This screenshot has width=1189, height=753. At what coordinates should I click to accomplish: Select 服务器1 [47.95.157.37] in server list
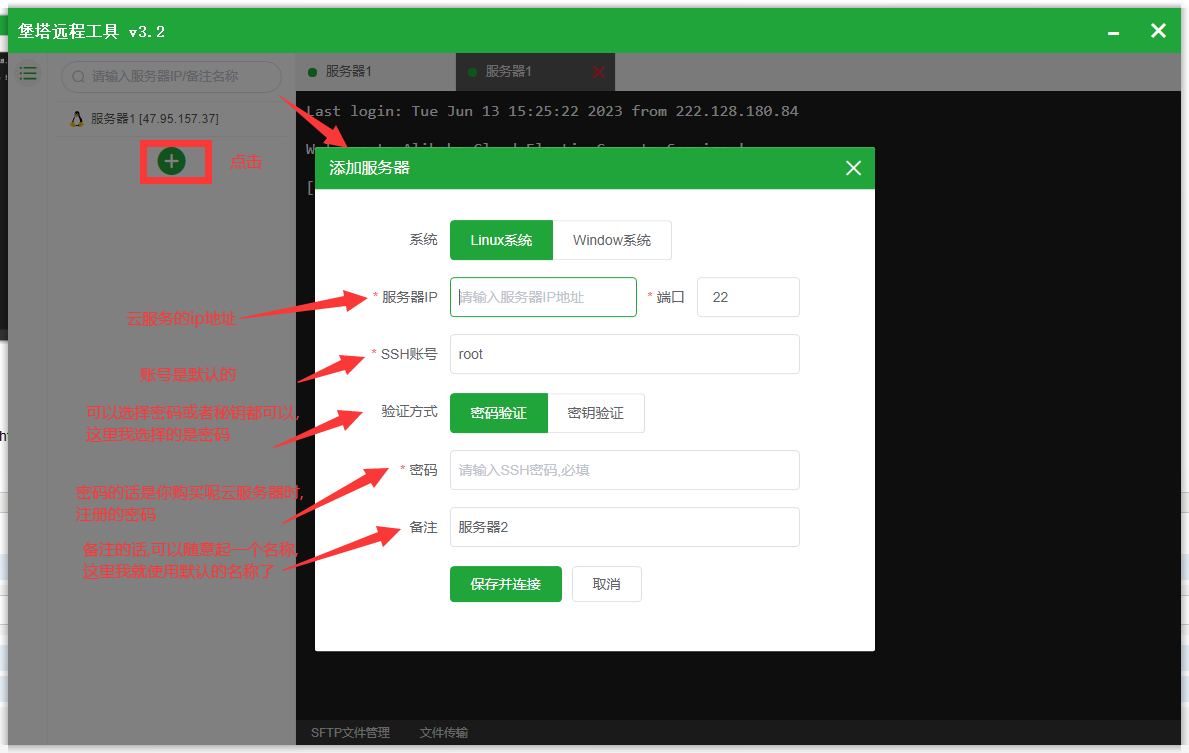pyautogui.click(x=171, y=119)
